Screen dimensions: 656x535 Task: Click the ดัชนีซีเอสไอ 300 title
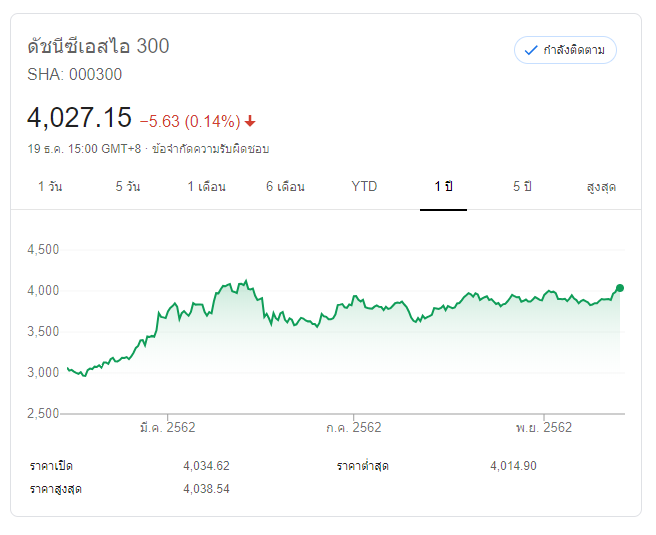[98, 46]
